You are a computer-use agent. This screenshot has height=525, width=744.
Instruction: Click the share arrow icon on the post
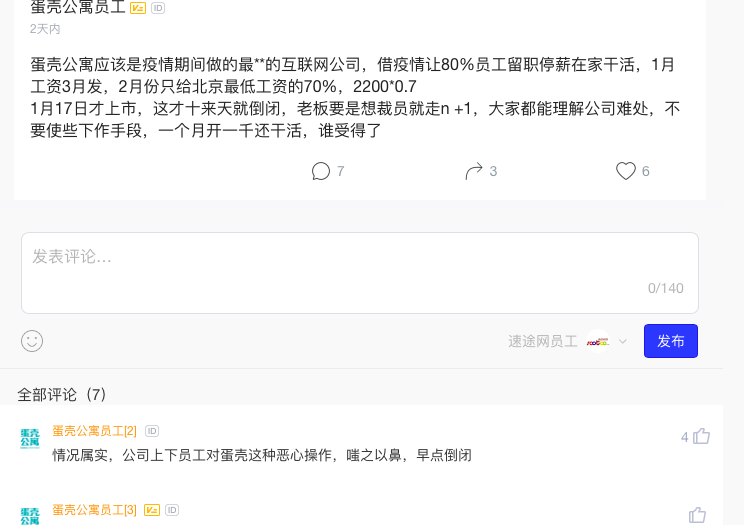474,171
